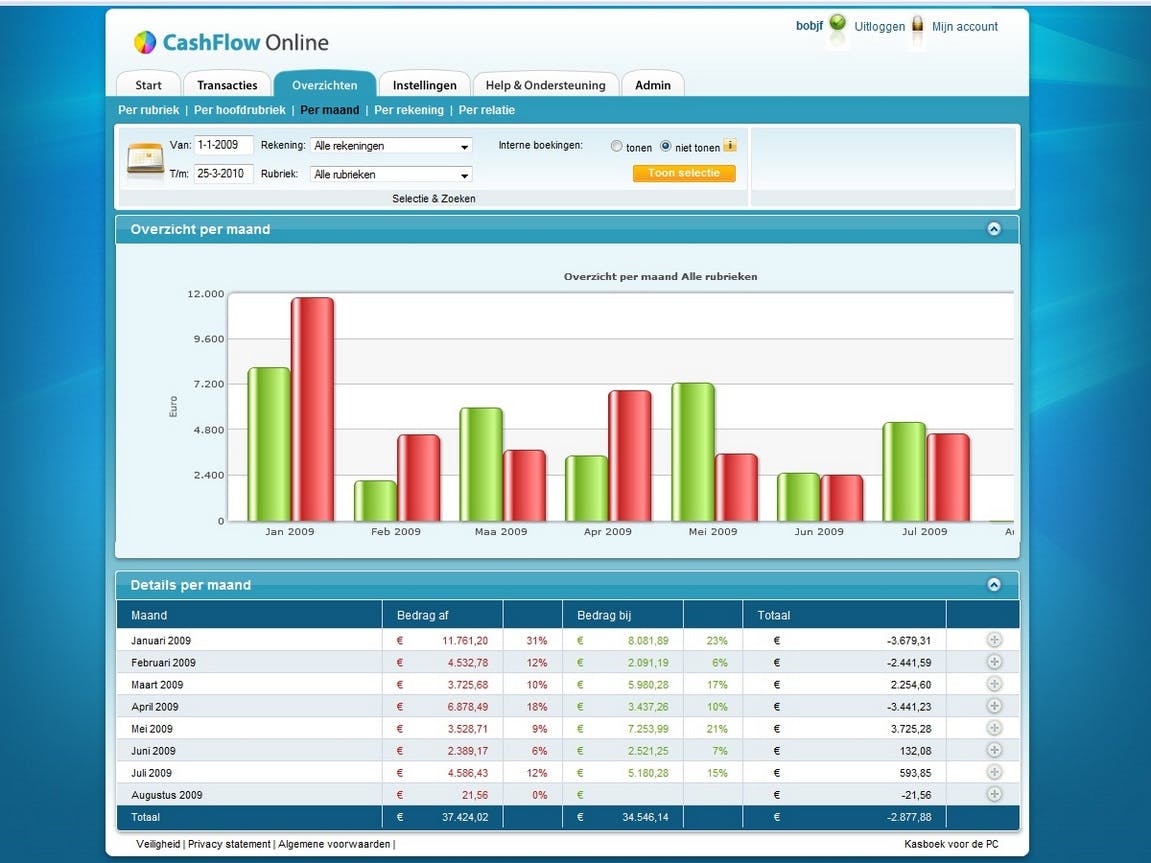Click the info icon next to niet tonen
This screenshot has height=863, width=1151.
730,145
